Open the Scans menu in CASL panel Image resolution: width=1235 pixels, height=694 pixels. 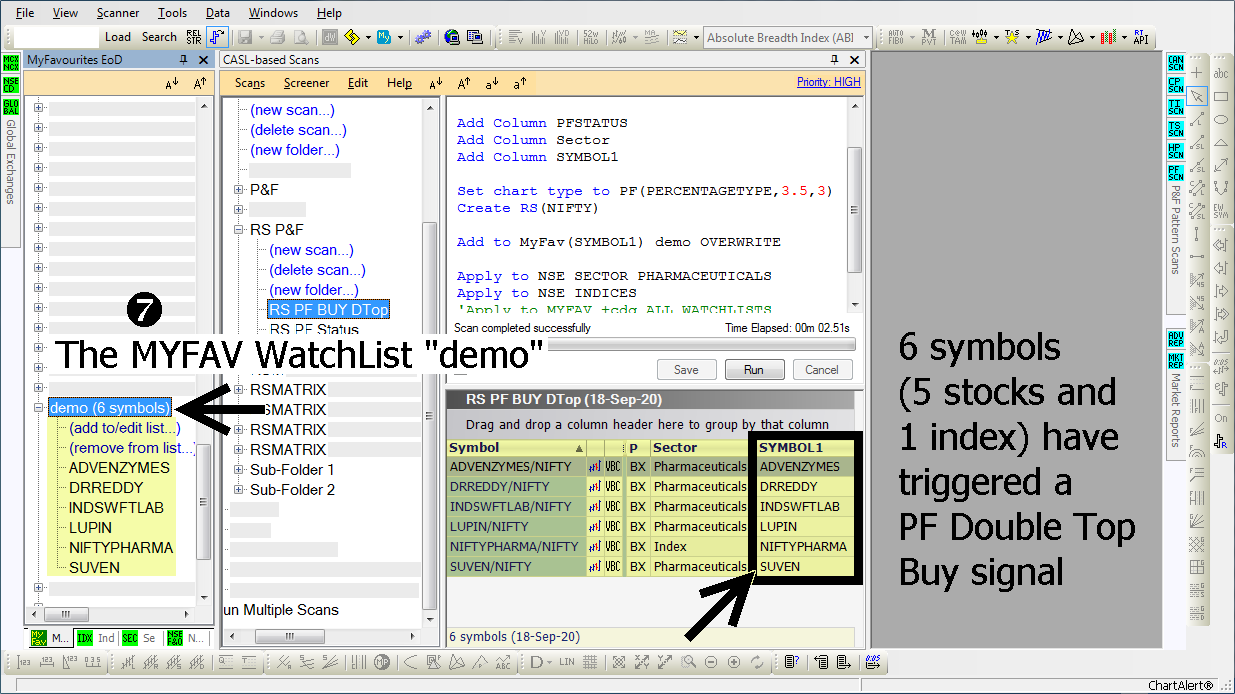coord(250,83)
